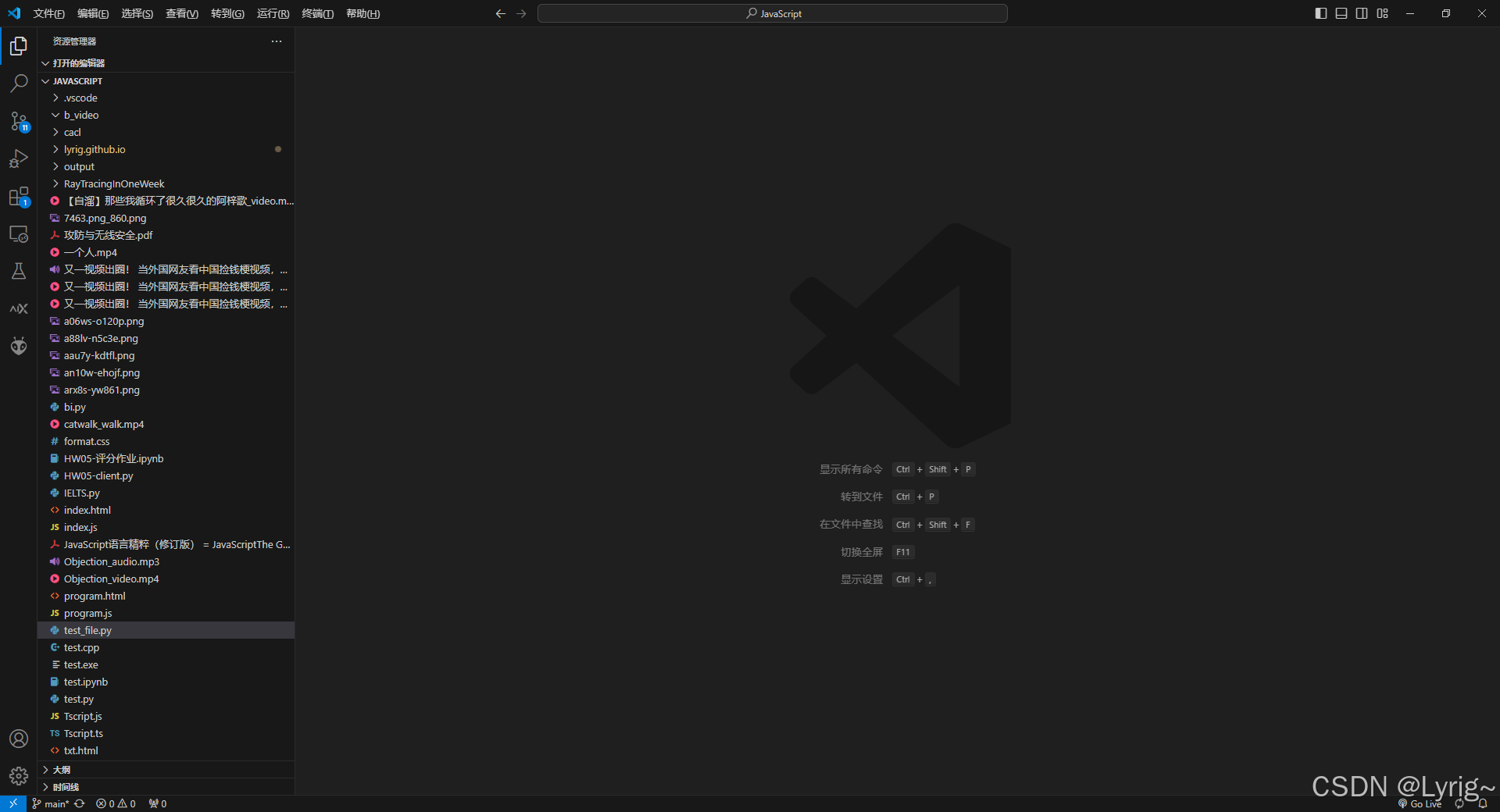Open bi.py file
This screenshot has width=1500, height=812.
pos(166,407)
